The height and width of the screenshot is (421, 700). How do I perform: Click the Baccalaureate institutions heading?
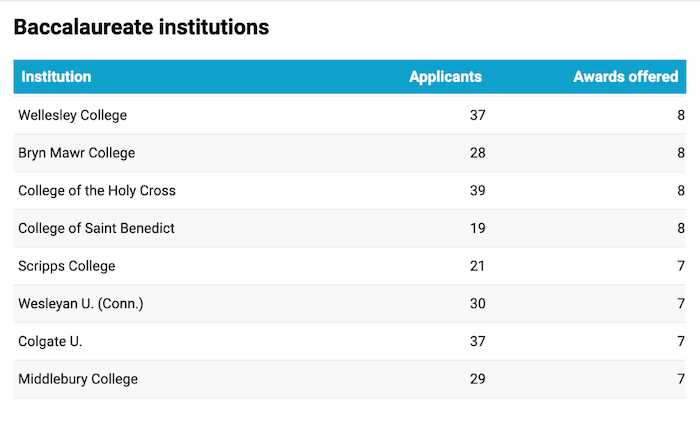pyautogui.click(x=141, y=27)
